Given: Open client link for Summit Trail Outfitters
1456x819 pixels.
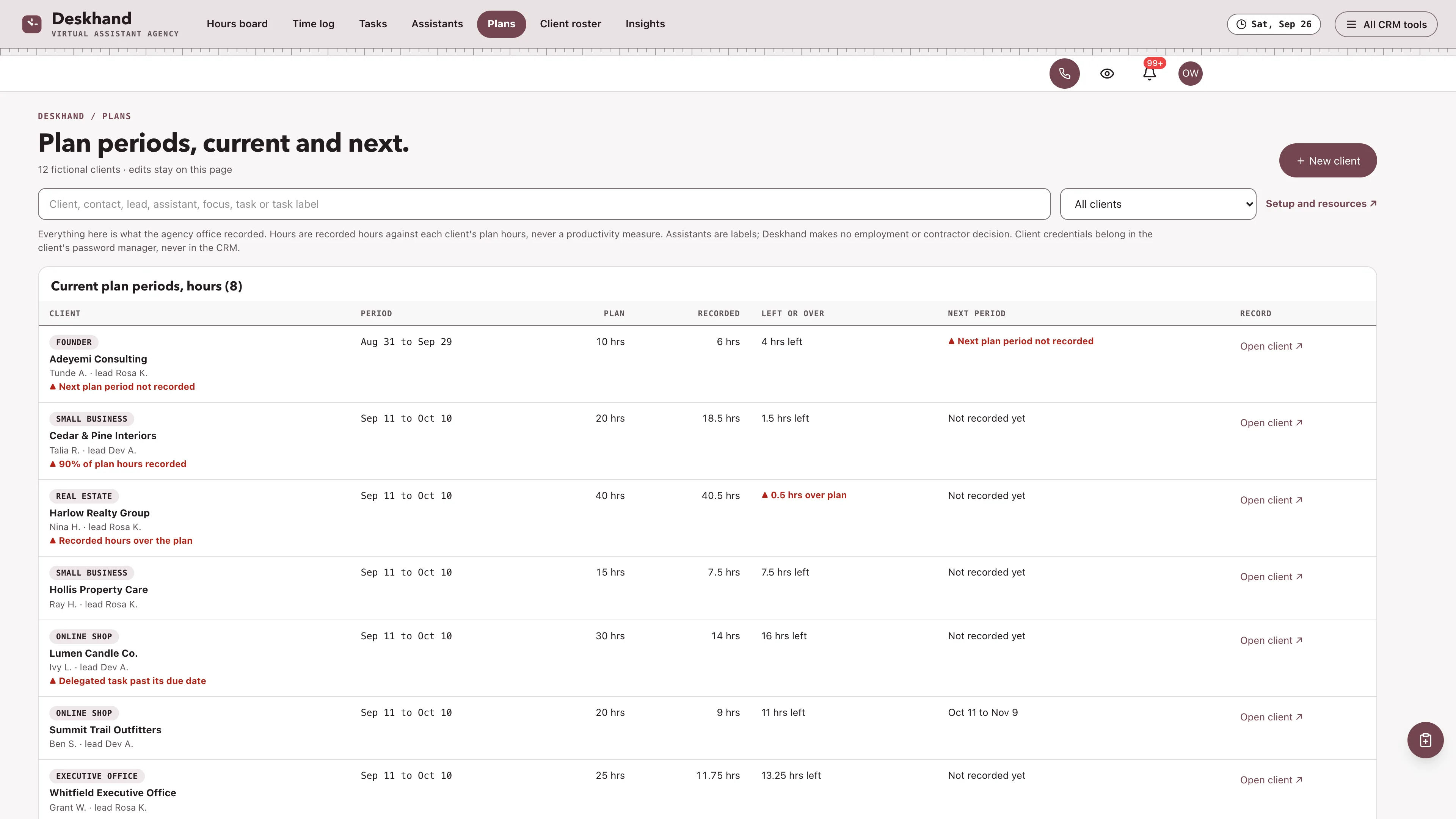Looking at the screenshot, I should [1271, 717].
